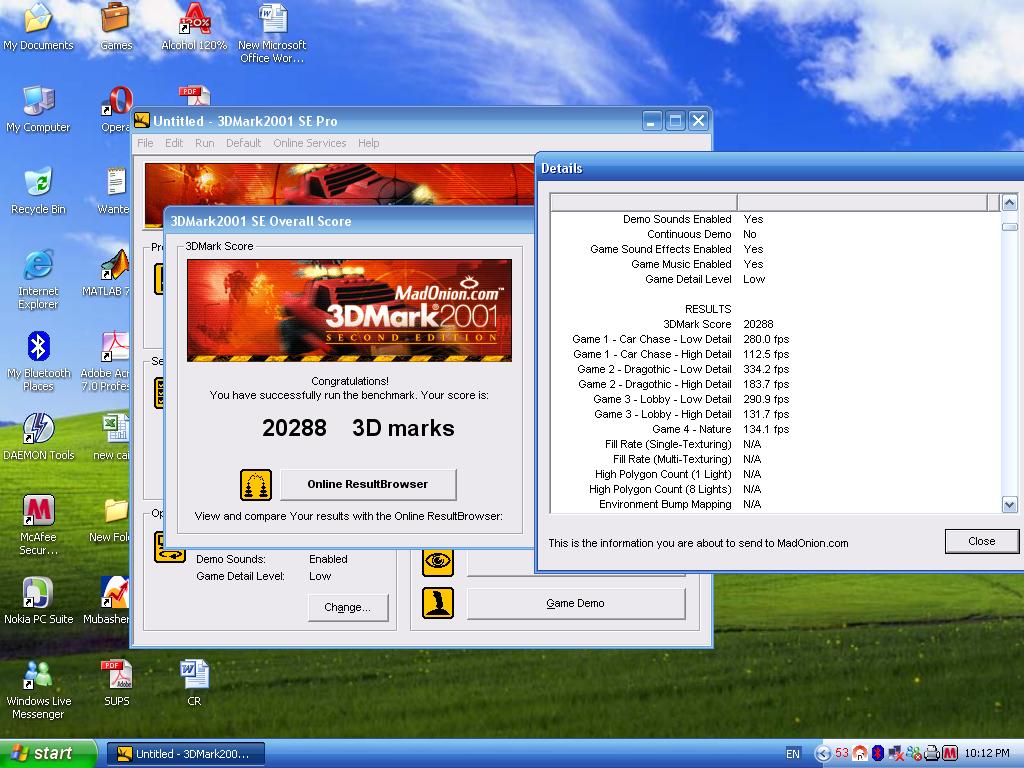Click the network disconnected tray icon
The image size is (1024, 768).
896,753
